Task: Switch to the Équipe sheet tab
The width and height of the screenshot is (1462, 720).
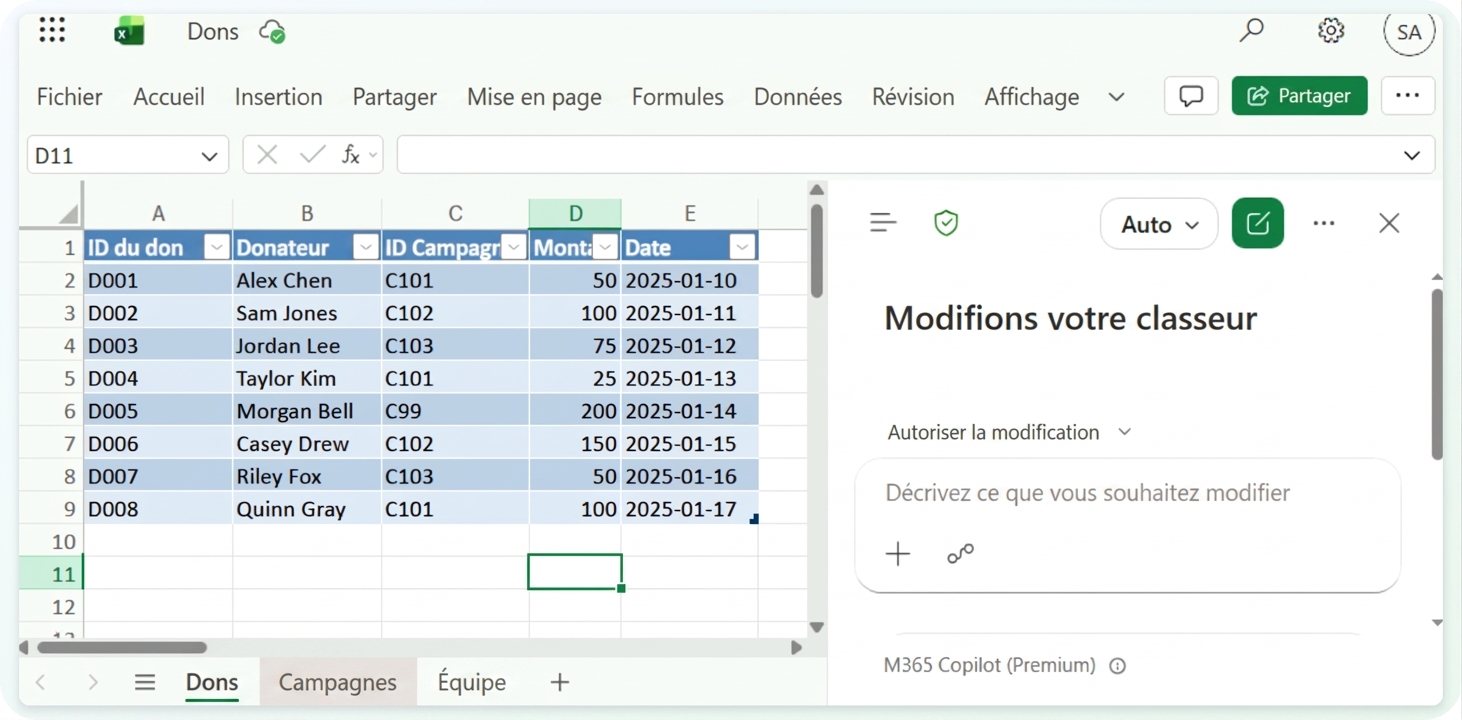Action: pos(471,682)
